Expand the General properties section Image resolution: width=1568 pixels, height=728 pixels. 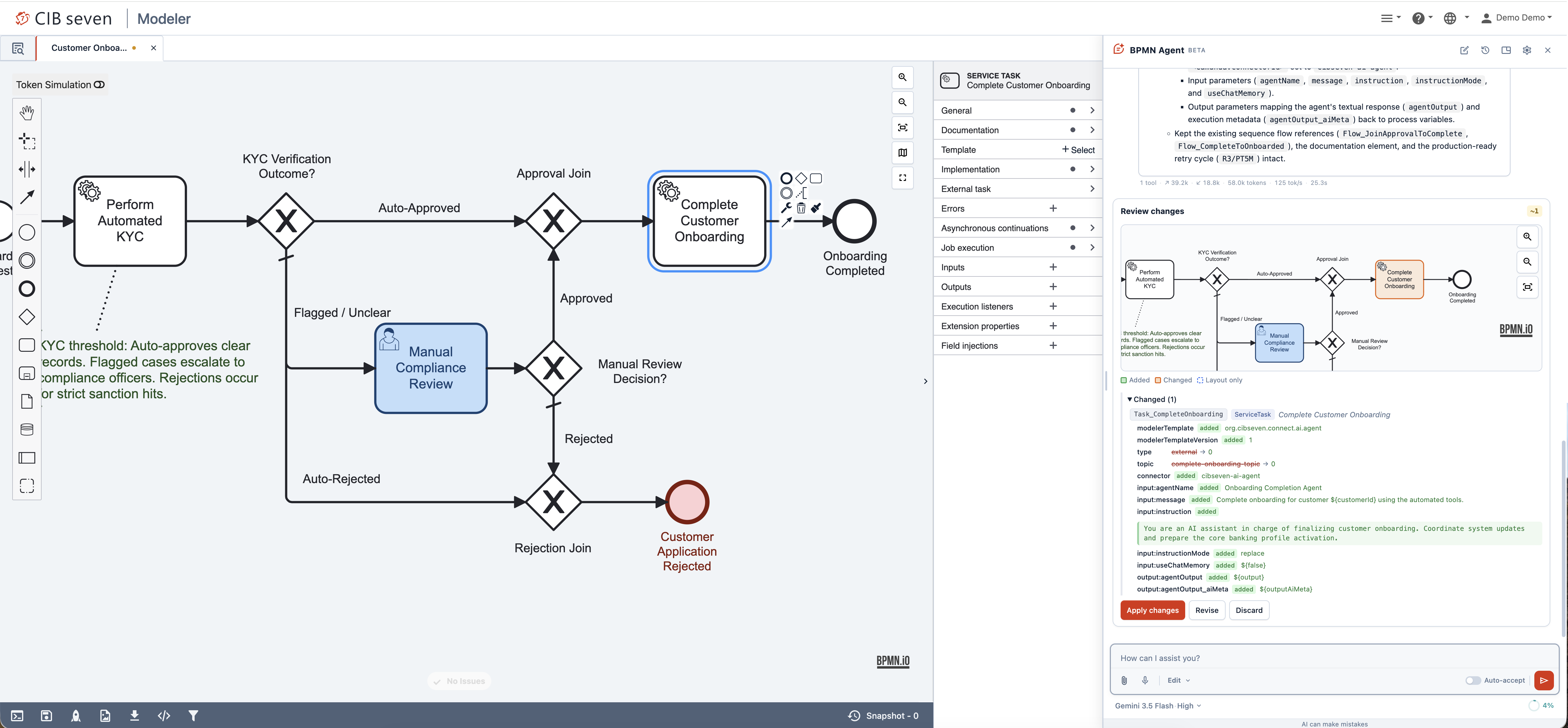point(1018,110)
